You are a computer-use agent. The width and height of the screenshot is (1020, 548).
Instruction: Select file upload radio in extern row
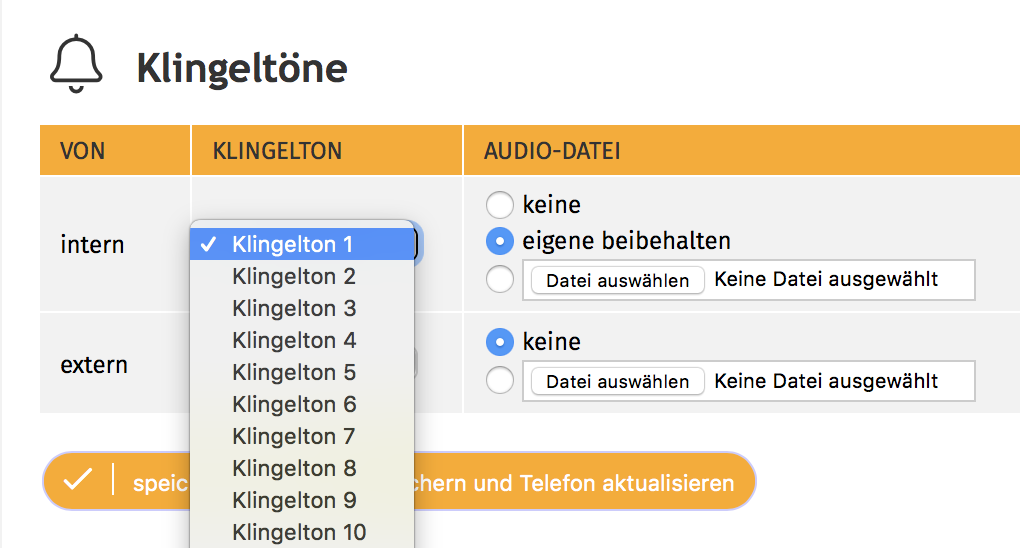click(499, 381)
